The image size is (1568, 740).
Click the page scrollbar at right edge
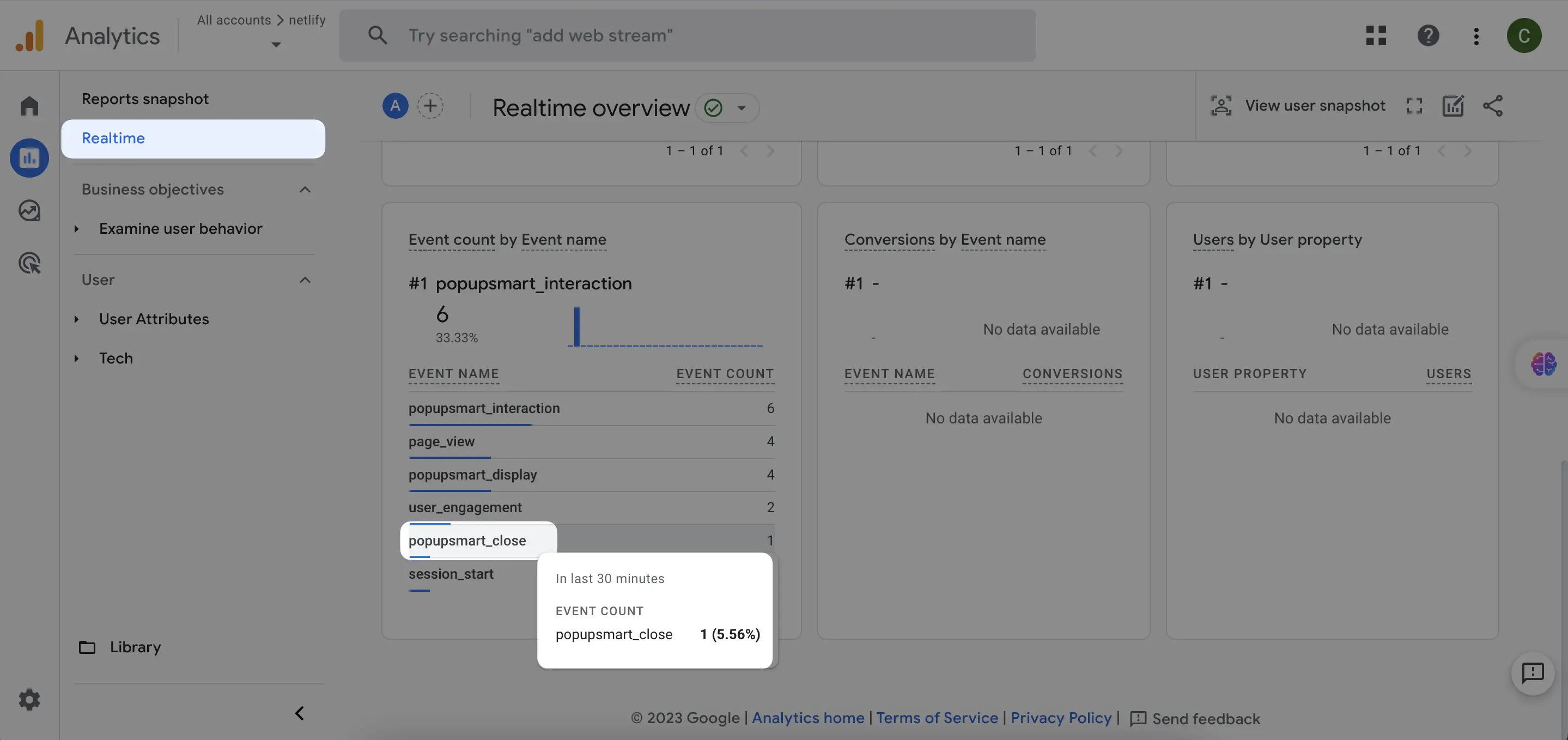(1564, 600)
